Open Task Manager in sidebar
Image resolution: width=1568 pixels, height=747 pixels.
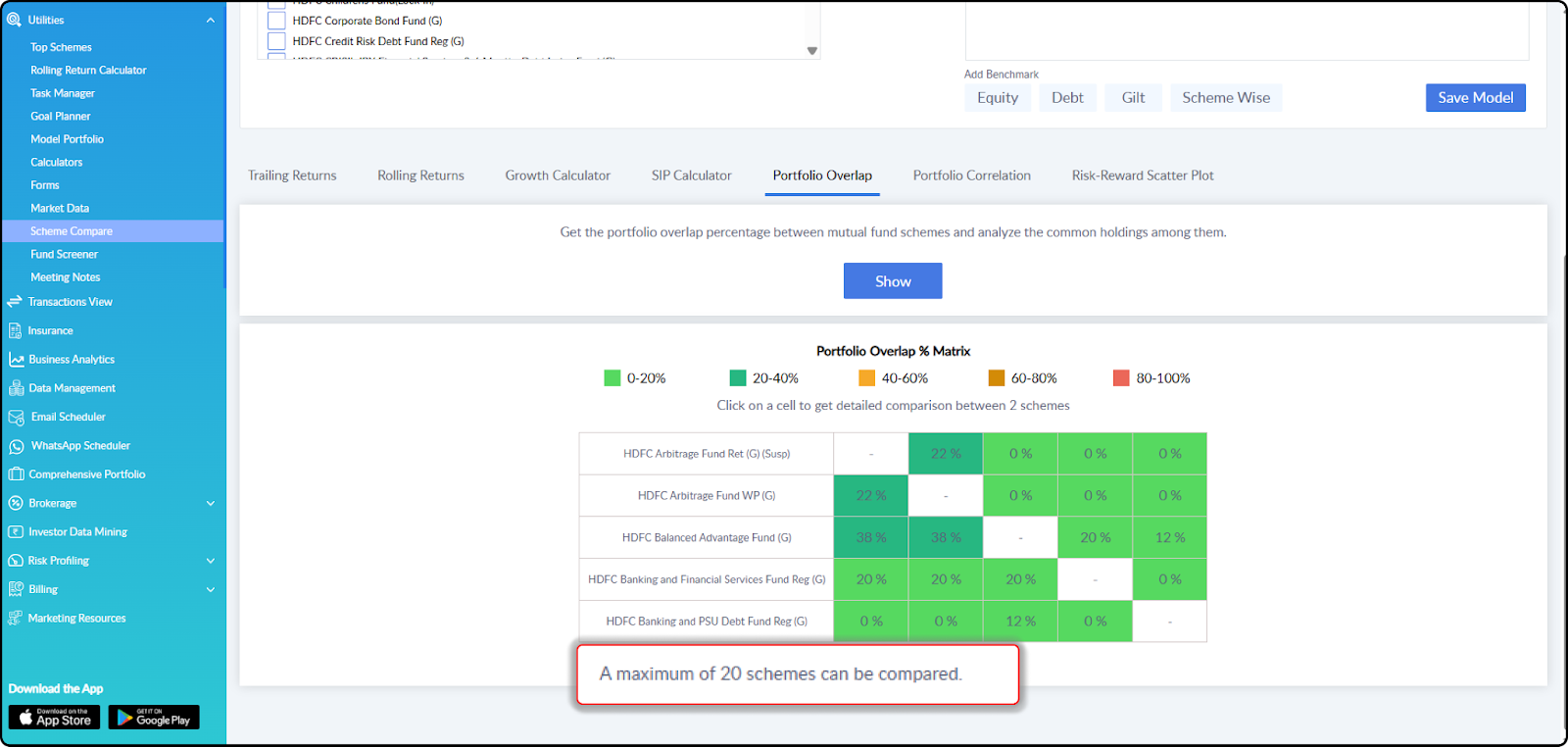pos(63,93)
